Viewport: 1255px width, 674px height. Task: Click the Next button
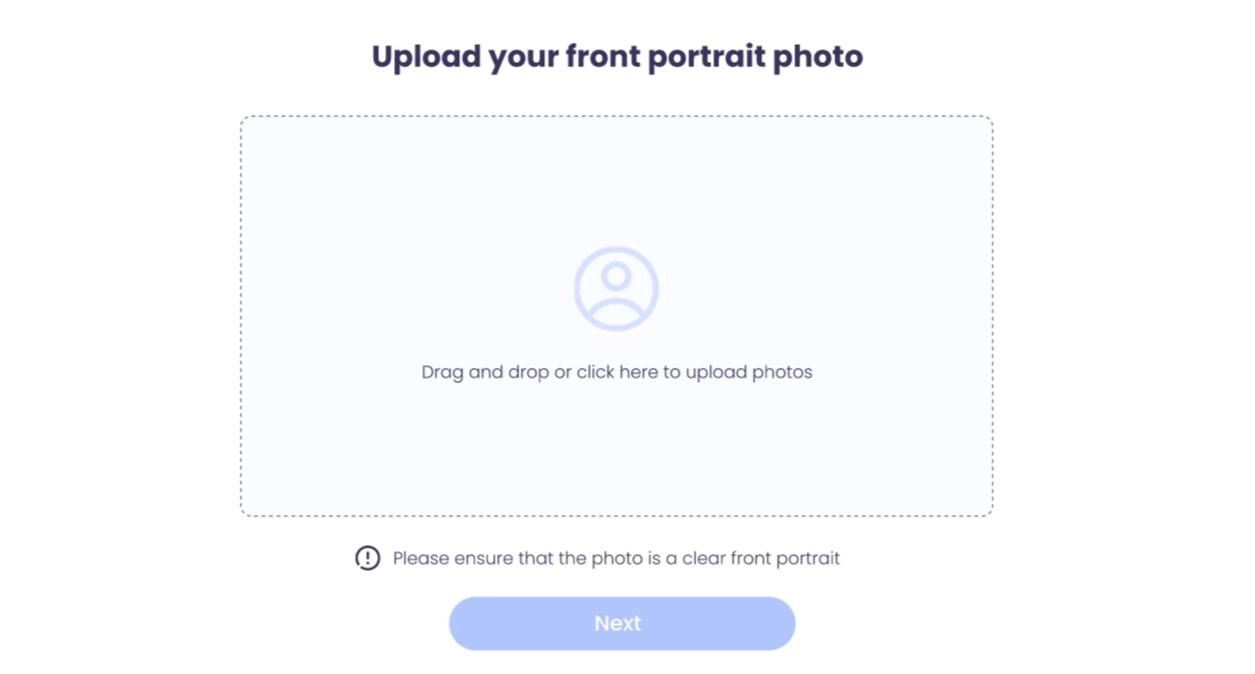(x=622, y=623)
